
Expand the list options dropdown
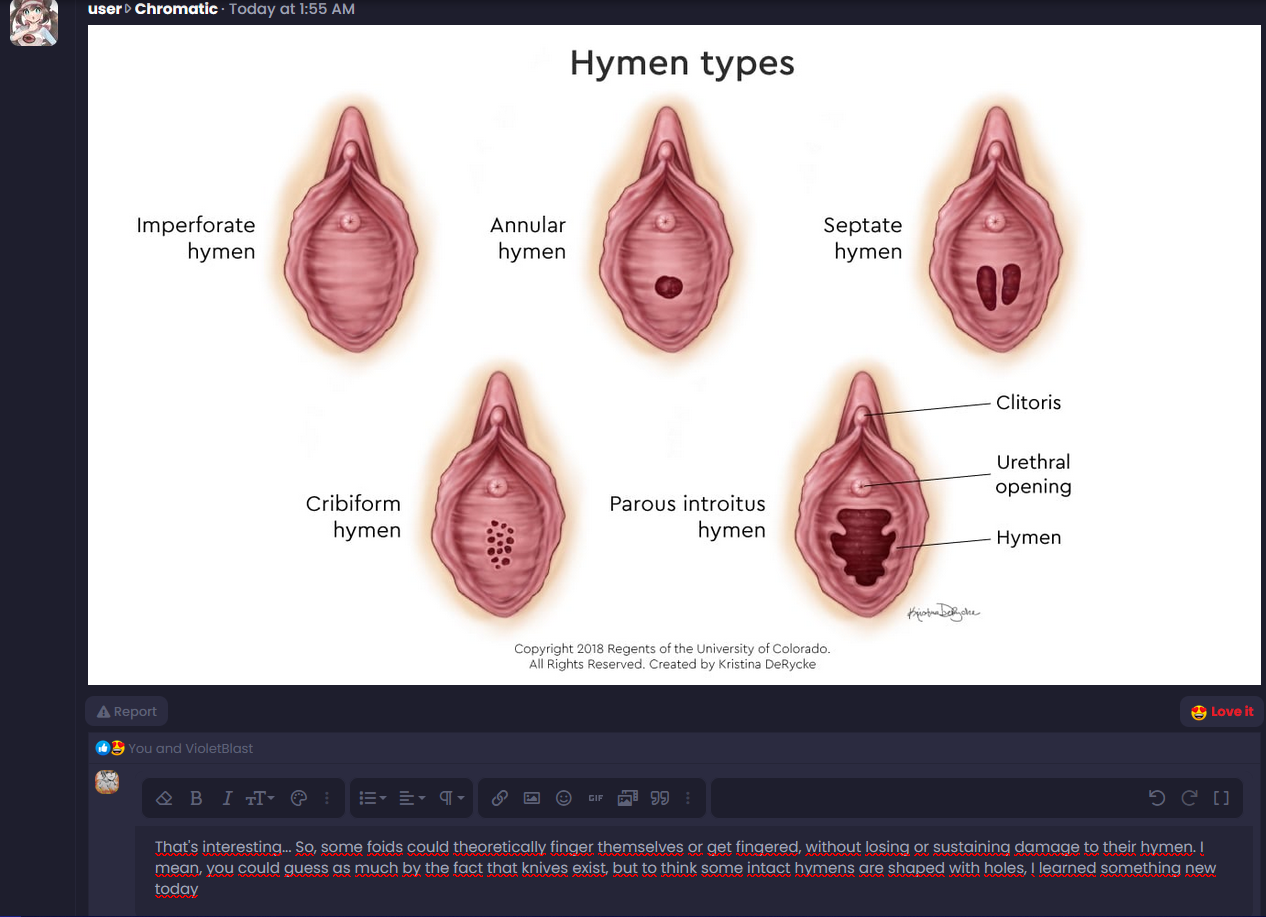pyautogui.click(x=373, y=798)
